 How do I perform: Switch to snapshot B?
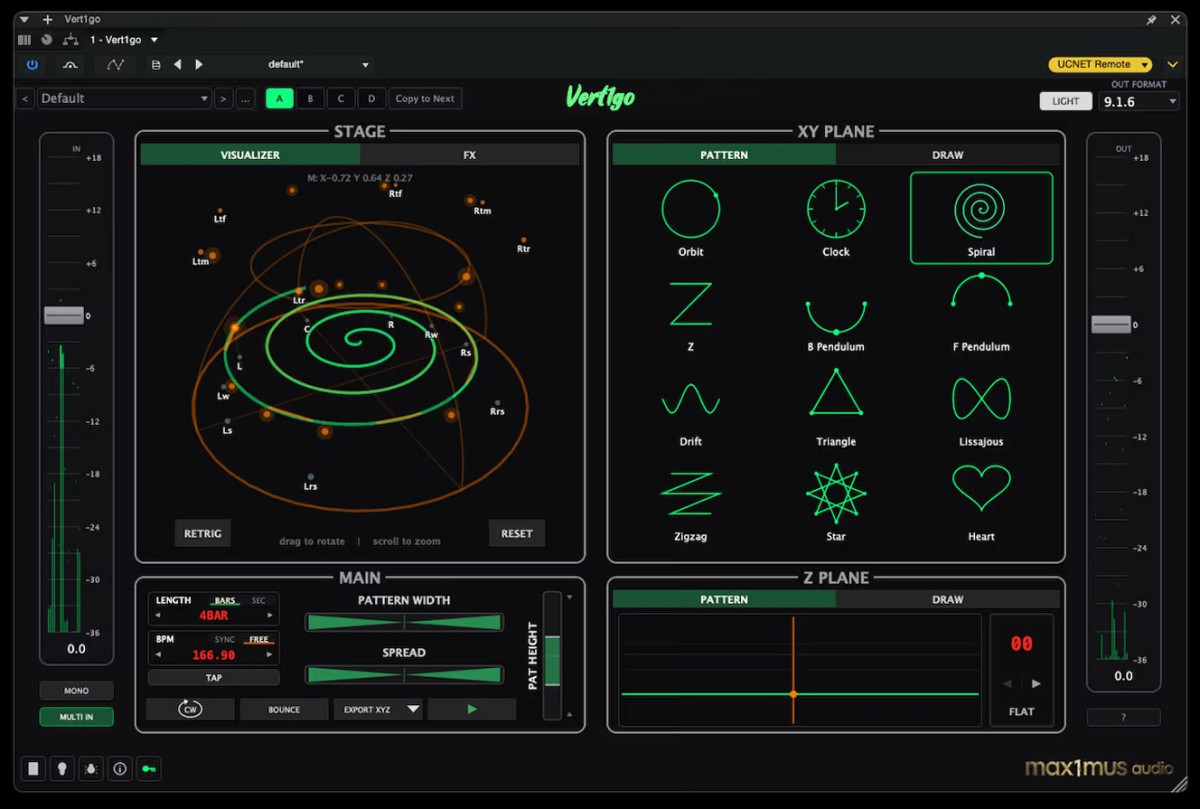coord(310,98)
